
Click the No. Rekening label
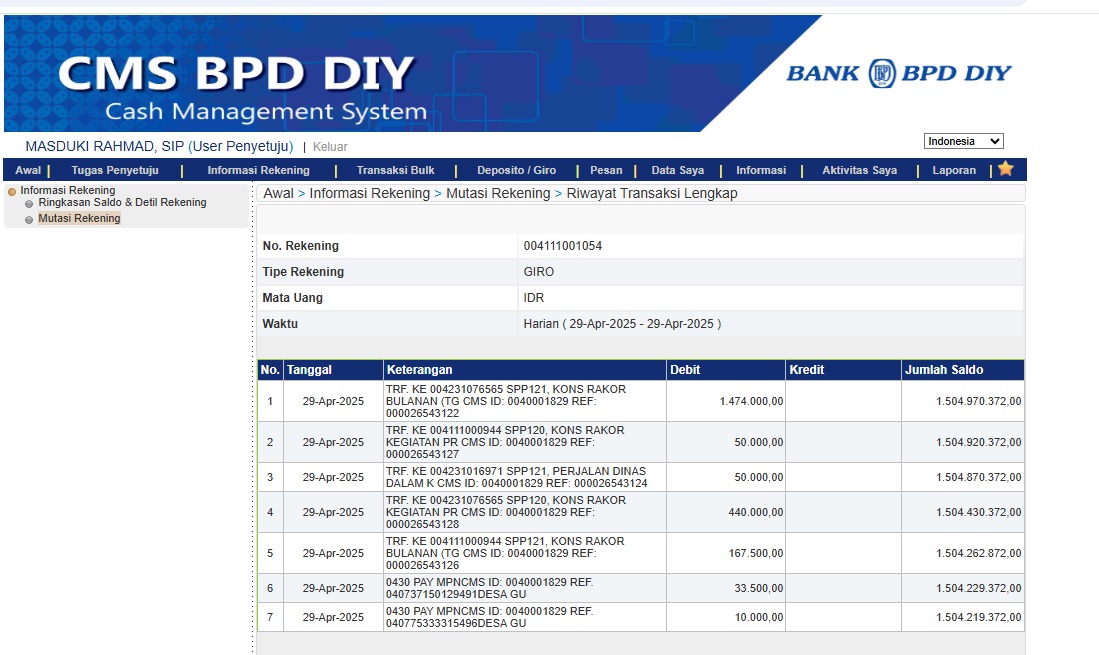coord(301,246)
